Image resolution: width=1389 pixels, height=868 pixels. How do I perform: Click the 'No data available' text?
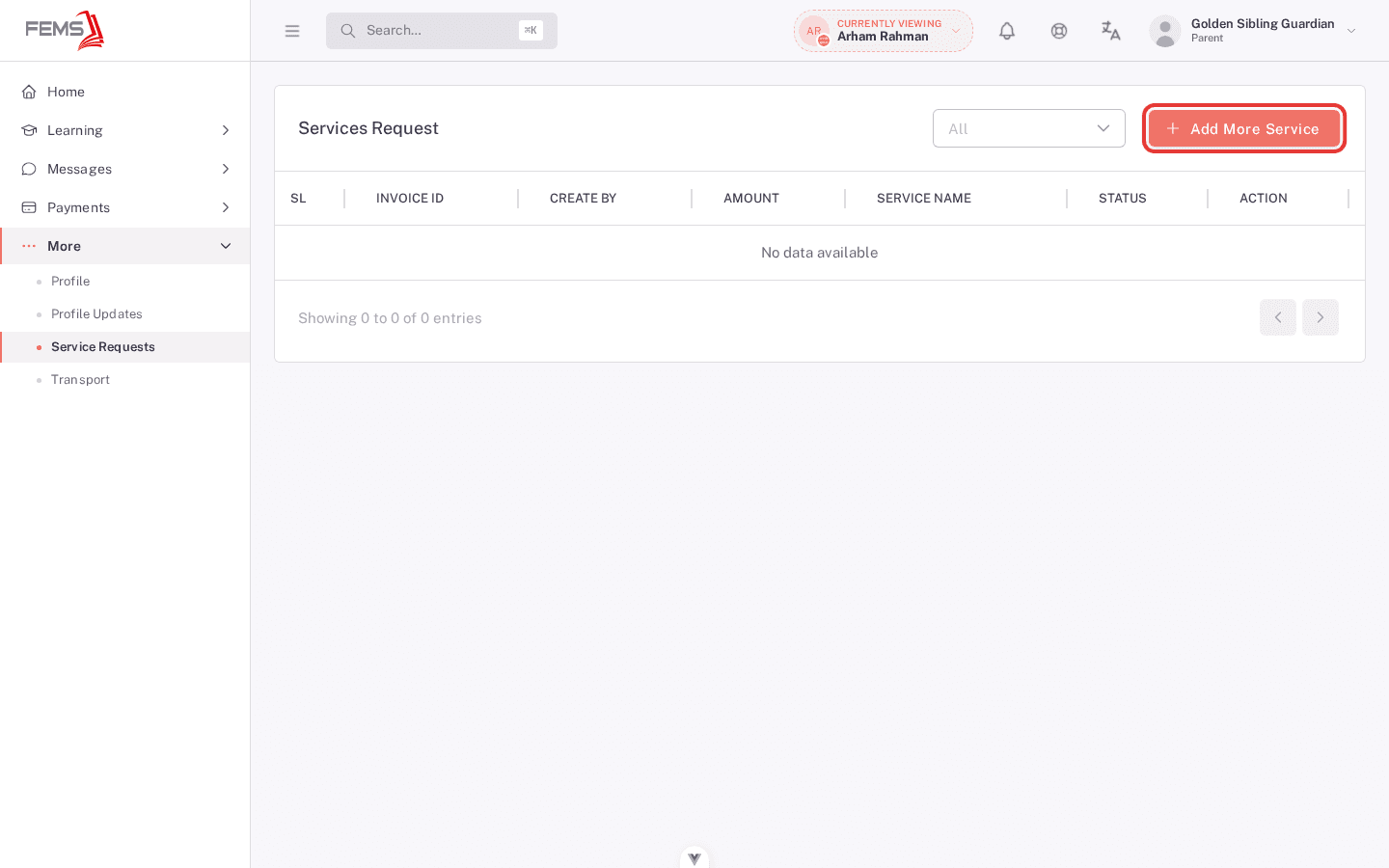[820, 253]
